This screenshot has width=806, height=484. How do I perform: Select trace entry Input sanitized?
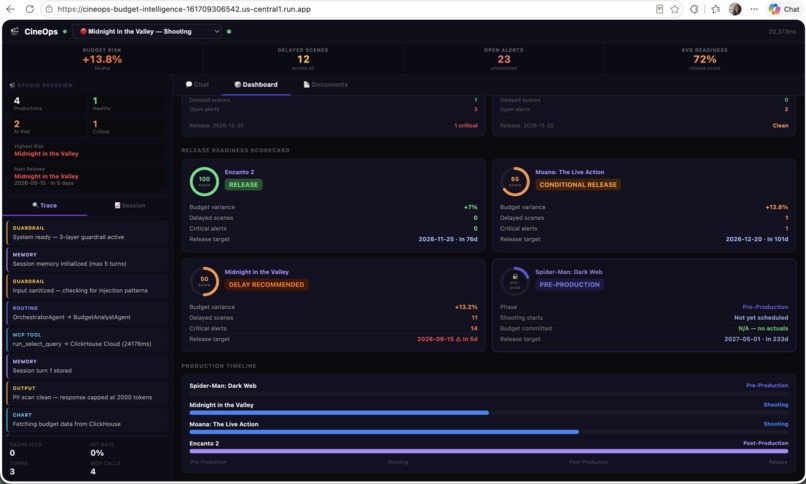(x=87, y=286)
